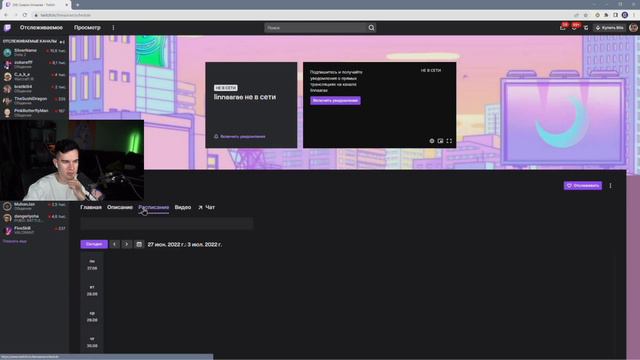The width and height of the screenshot is (640, 360).
Task: Open the schedule calendar date picker
Action: [139, 244]
